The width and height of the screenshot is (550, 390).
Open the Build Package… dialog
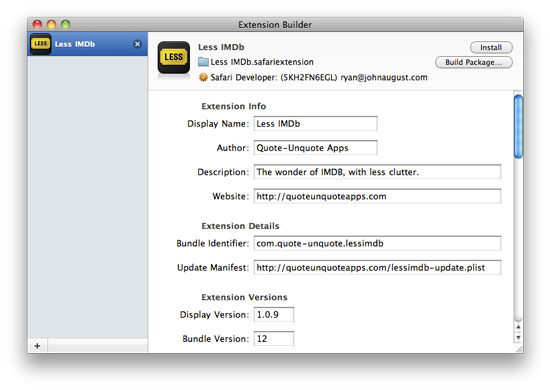coord(474,62)
